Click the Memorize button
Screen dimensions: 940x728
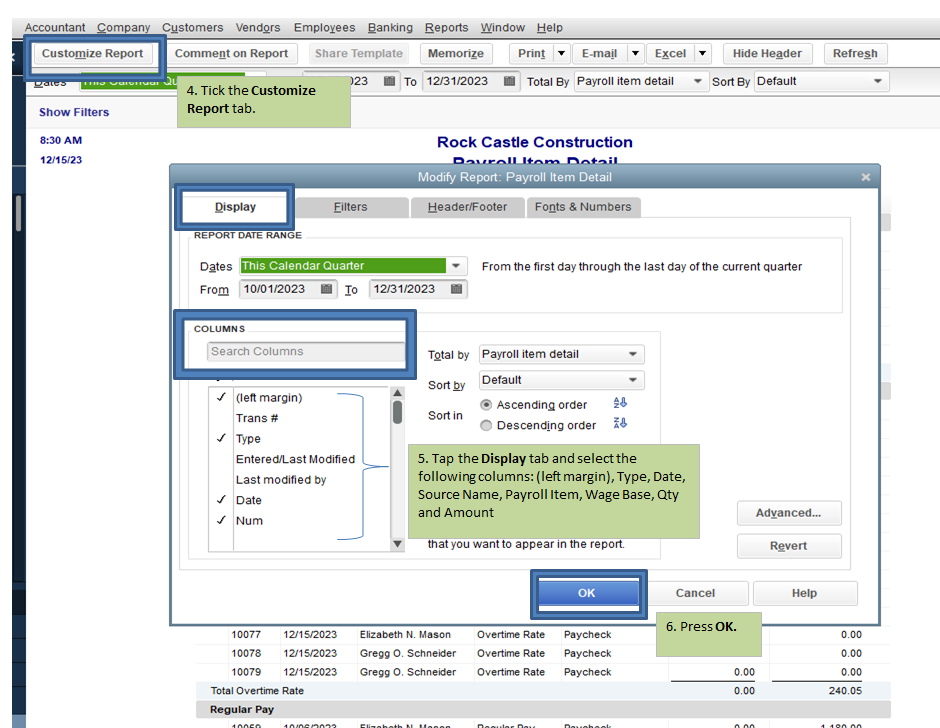[456, 53]
